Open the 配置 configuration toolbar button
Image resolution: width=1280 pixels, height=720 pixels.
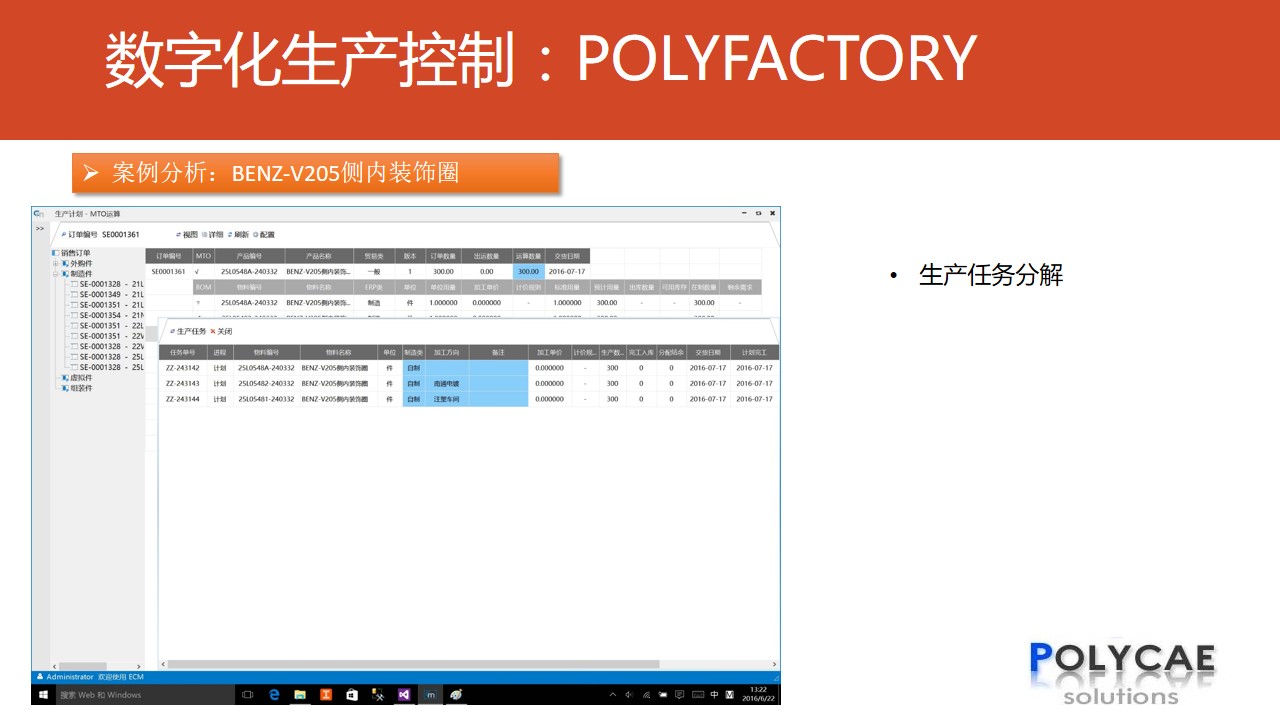pyautogui.click(x=264, y=234)
